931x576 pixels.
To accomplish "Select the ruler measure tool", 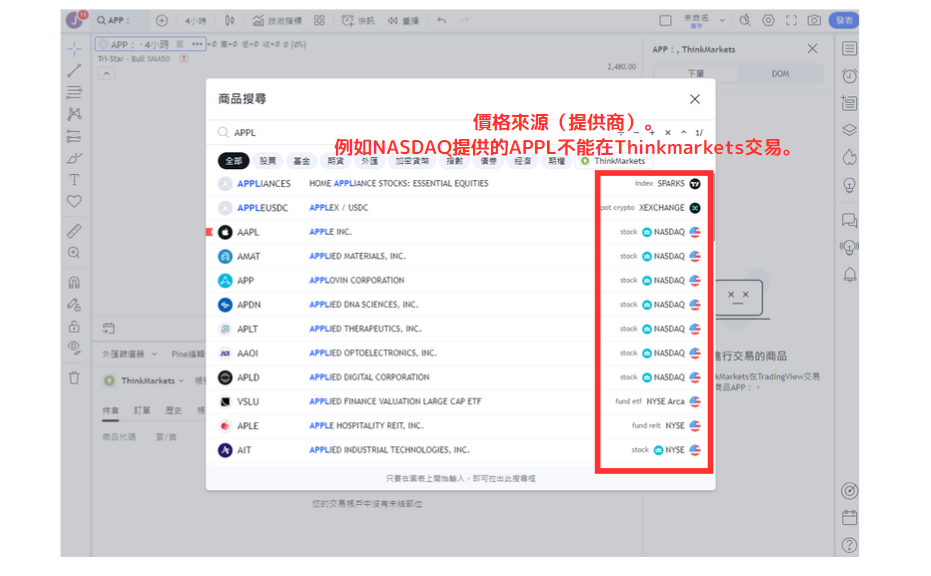I will click(74, 231).
